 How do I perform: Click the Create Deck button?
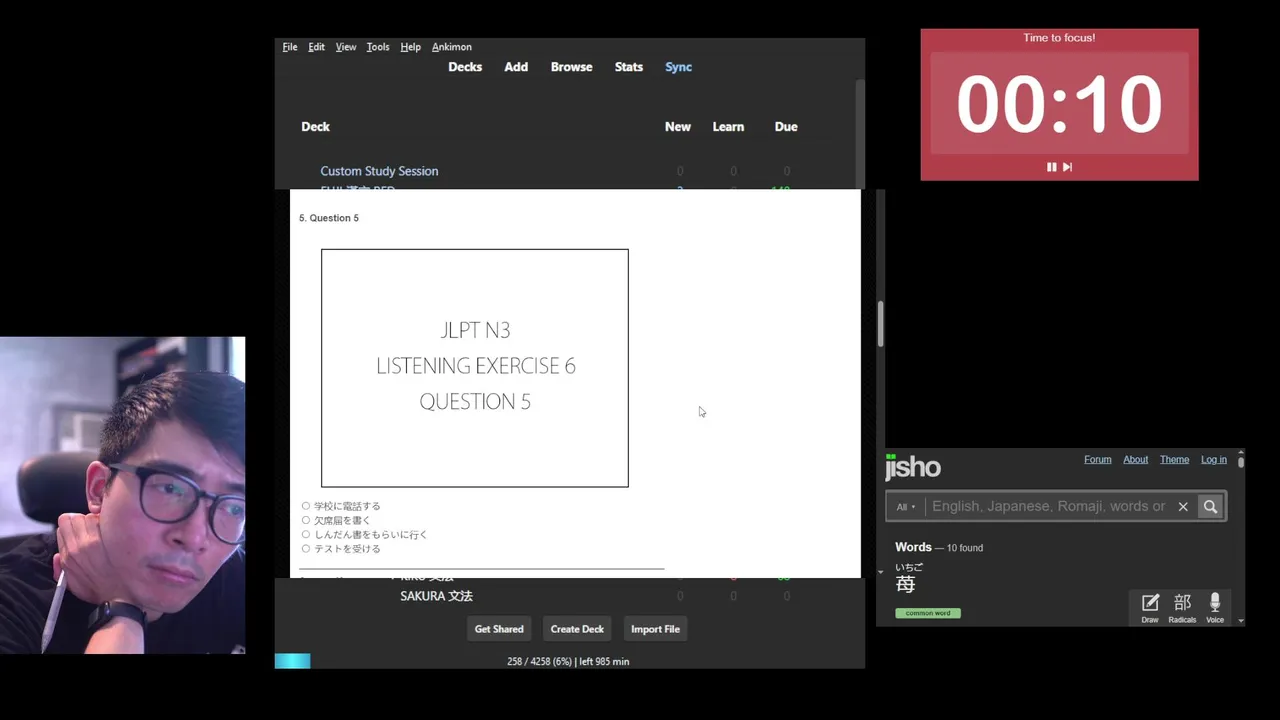[x=578, y=629]
